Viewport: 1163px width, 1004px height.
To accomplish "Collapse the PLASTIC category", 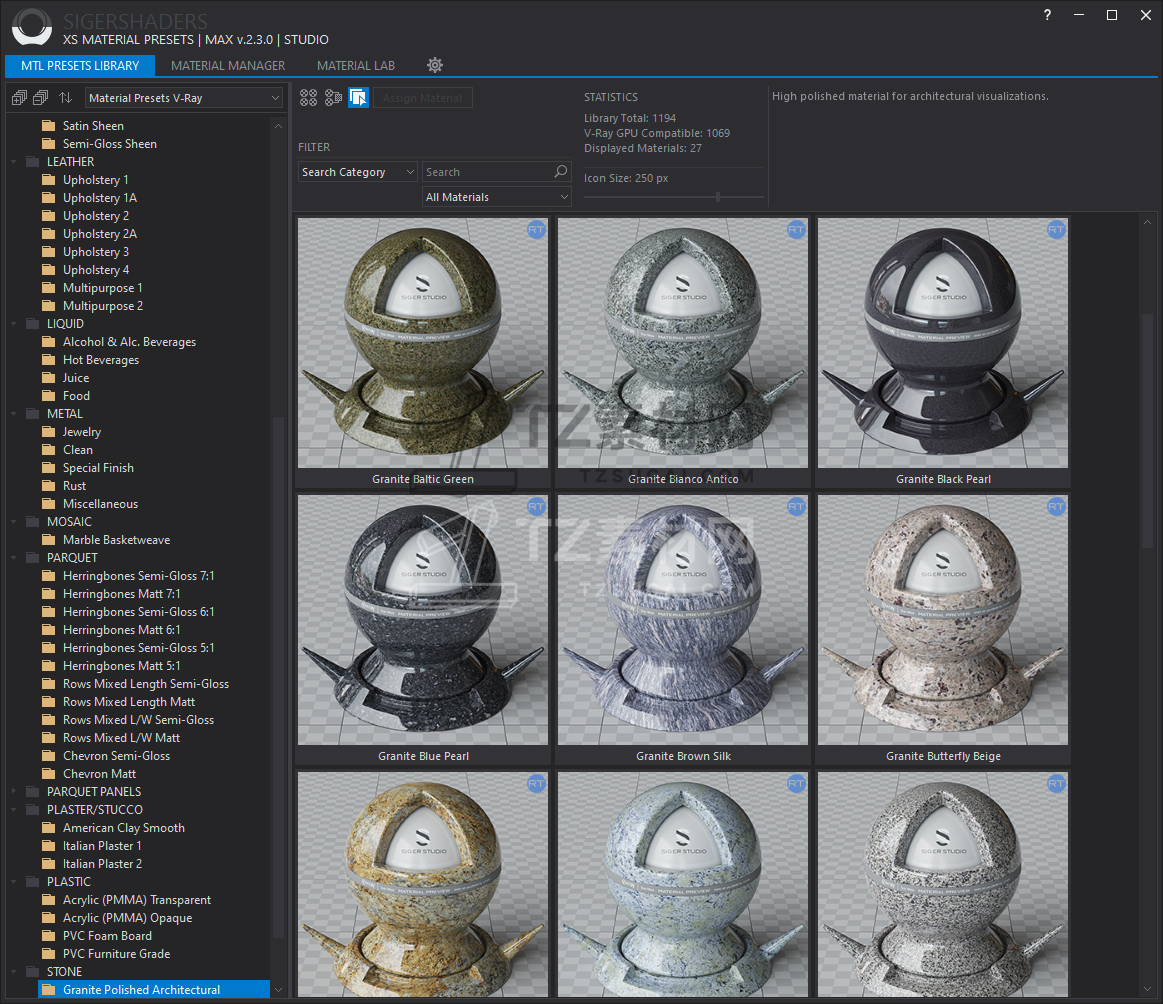I will point(13,882).
